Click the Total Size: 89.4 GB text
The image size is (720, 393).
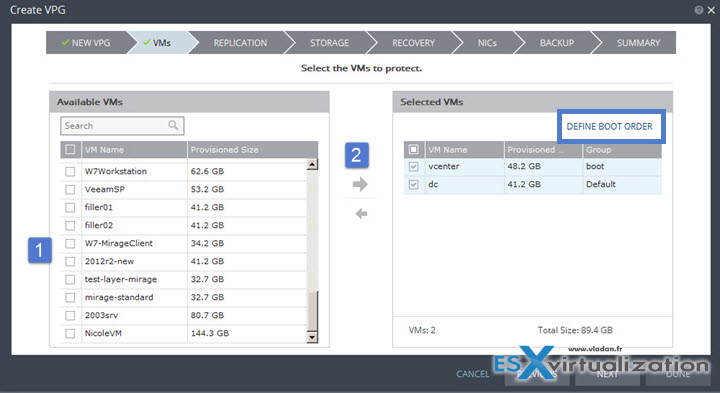tap(575, 330)
